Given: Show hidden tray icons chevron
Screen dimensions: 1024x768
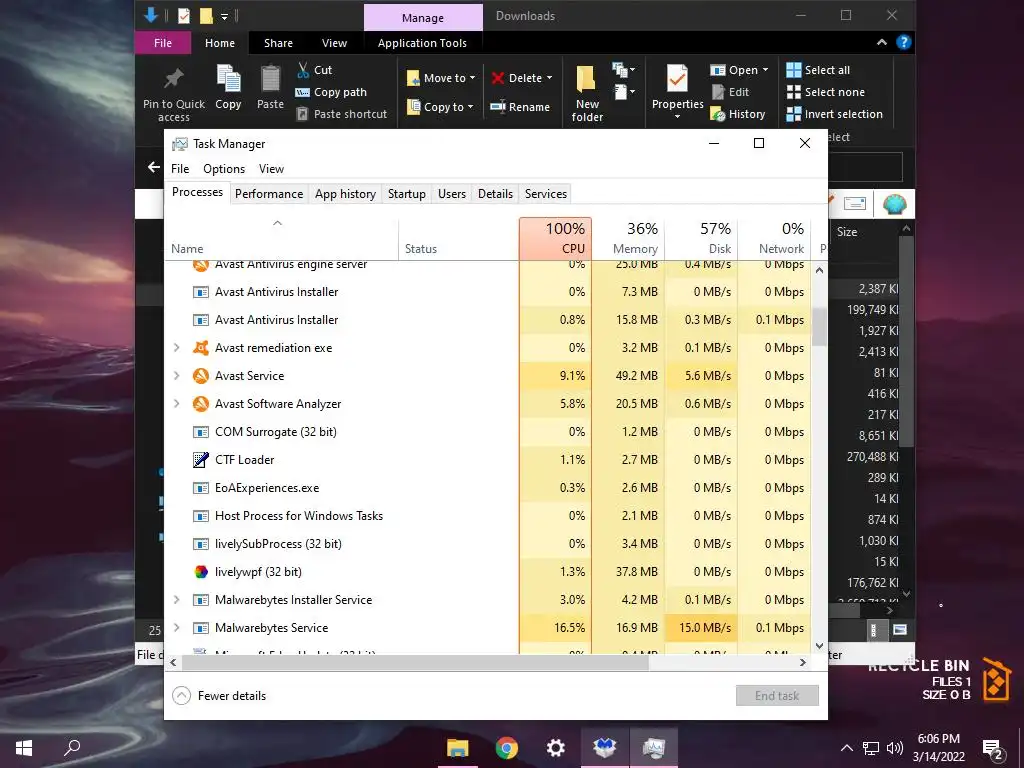Looking at the screenshot, I should 846,748.
